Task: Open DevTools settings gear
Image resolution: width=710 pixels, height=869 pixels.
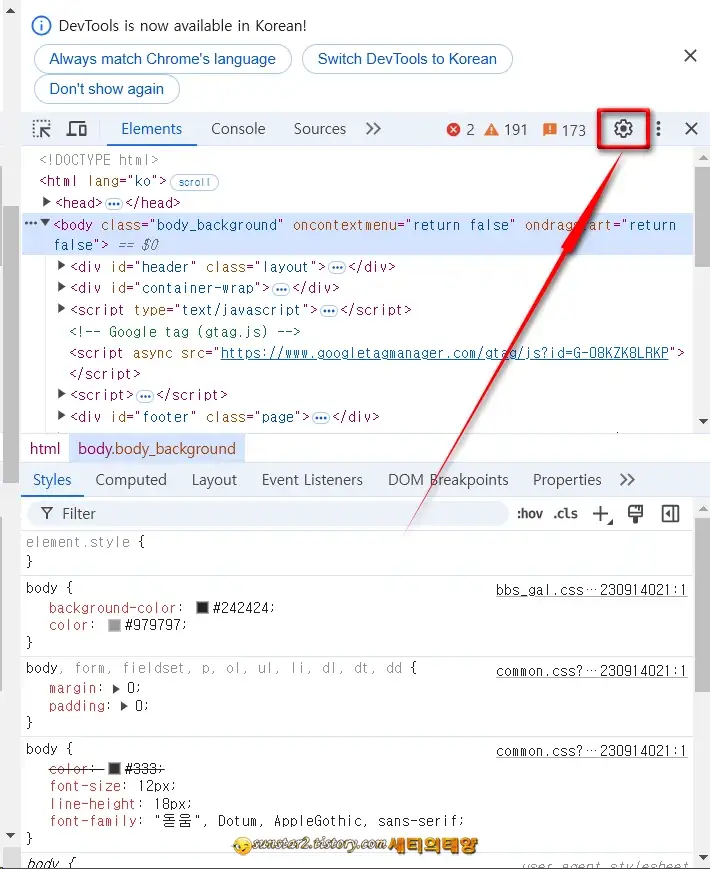Action: pos(623,129)
